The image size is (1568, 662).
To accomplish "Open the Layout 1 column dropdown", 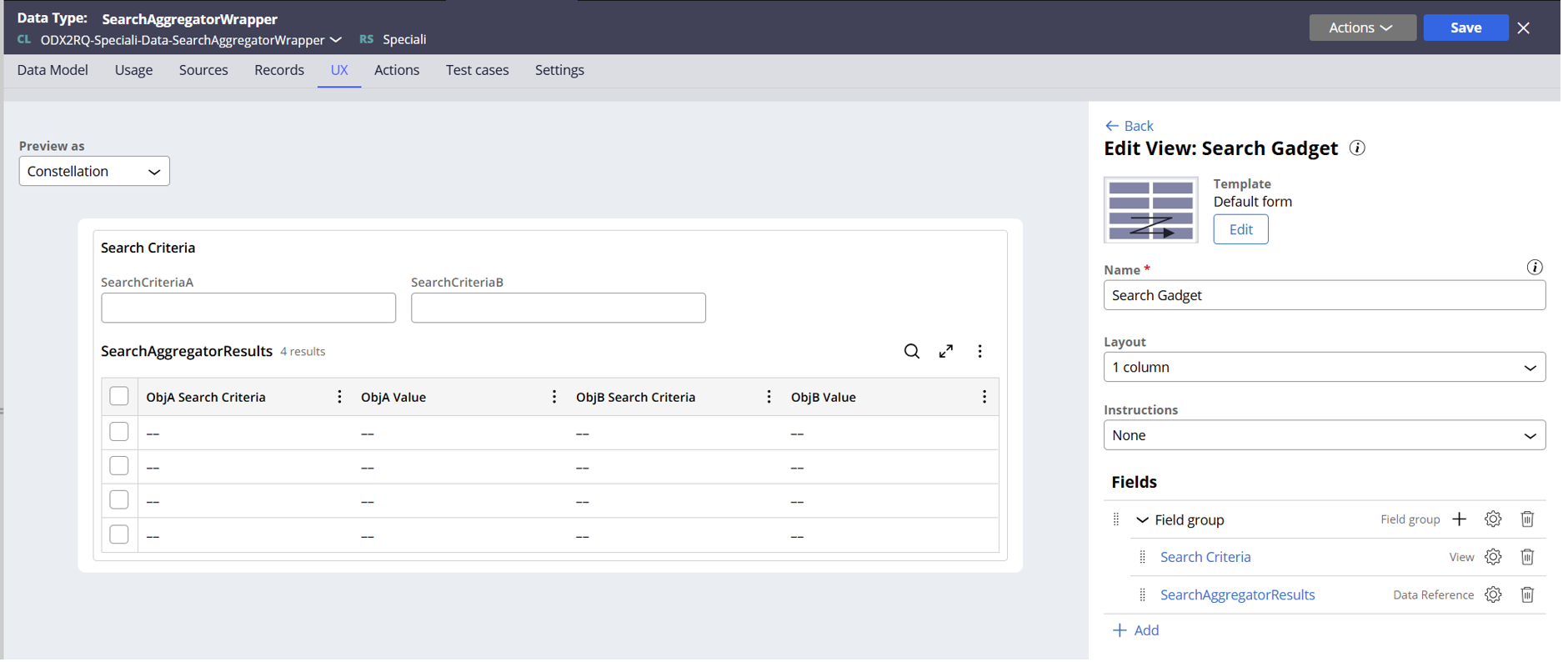I will click(x=1324, y=368).
